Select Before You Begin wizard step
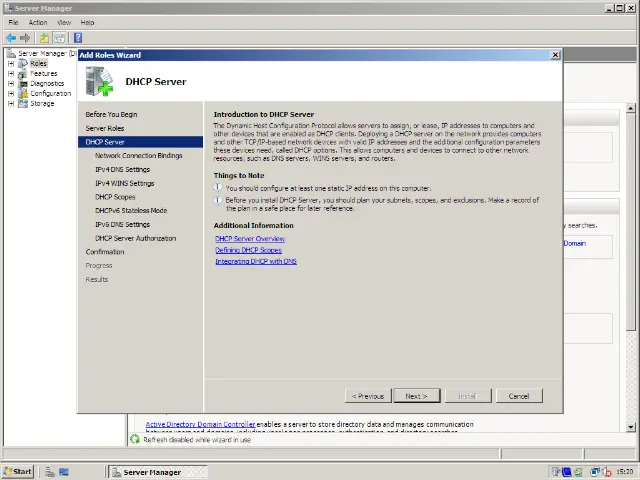Viewport: 640px width, 480px height. coord(111,115)
